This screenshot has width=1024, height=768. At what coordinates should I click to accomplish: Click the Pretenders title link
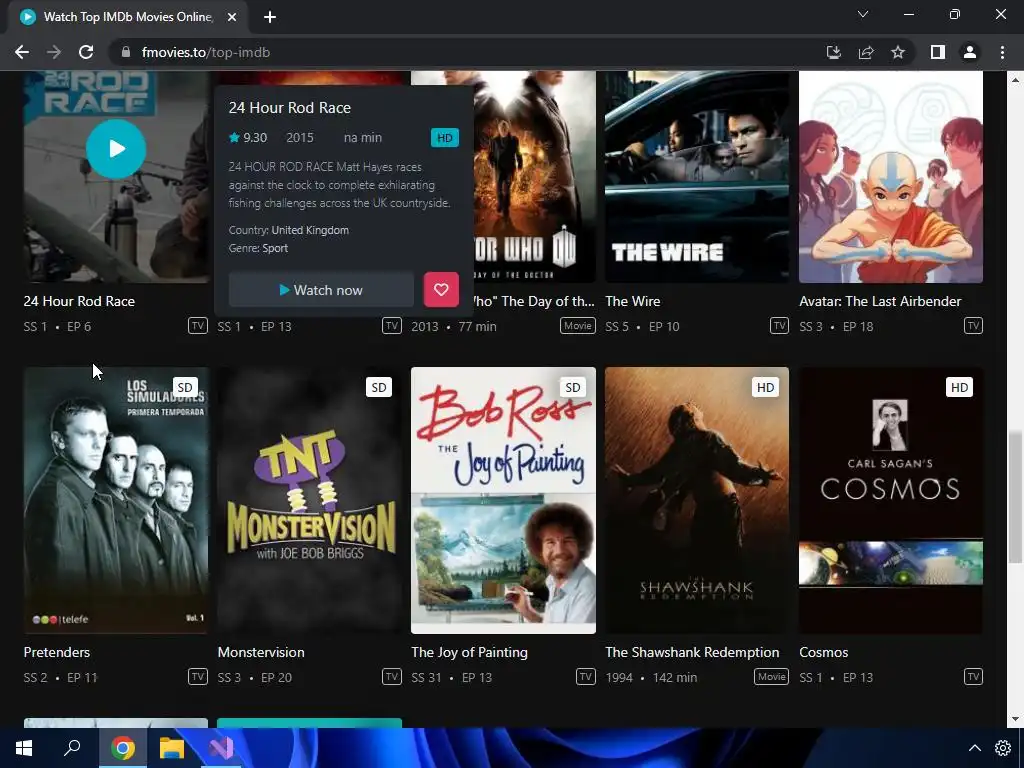tap(57, 652)
